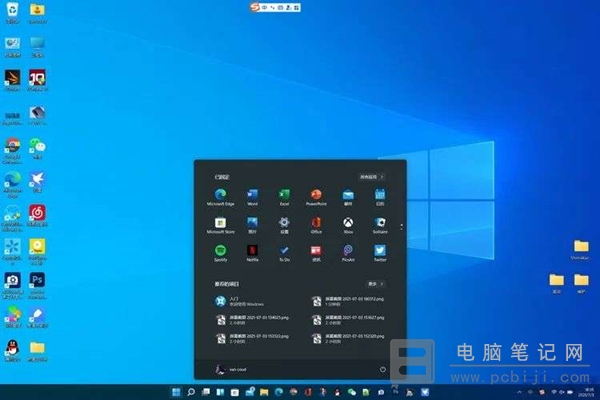The image size is (600, 400).
Task: Click the pinned apps page dots indicator
Action: (x=401, y=227)
